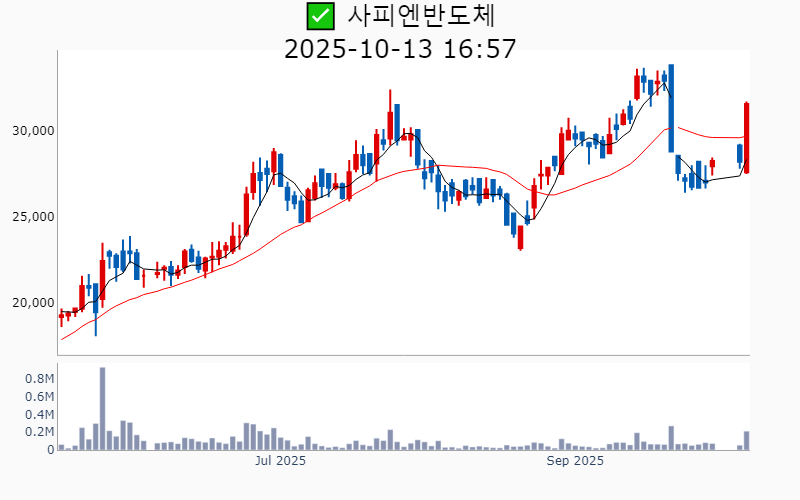Click the large red candle at the chart's right edge
The image size is (800, 500).
[746, 138]
